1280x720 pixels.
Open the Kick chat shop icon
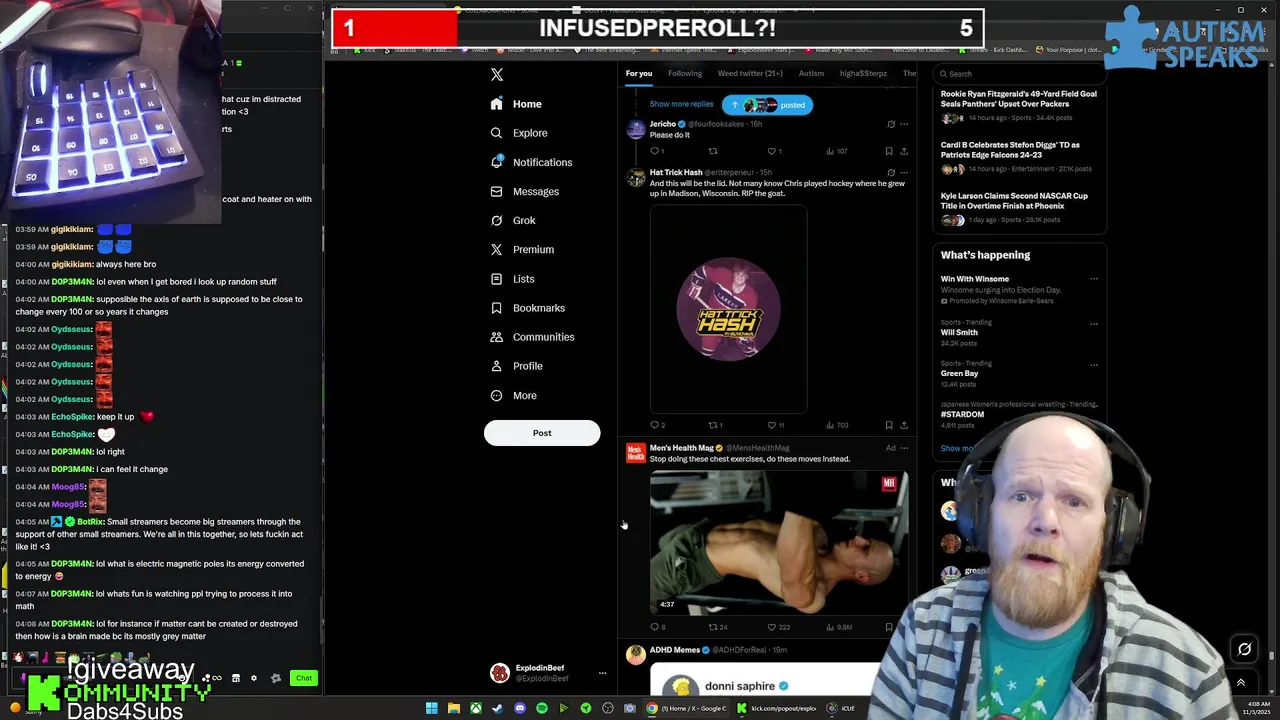[236, 678]
